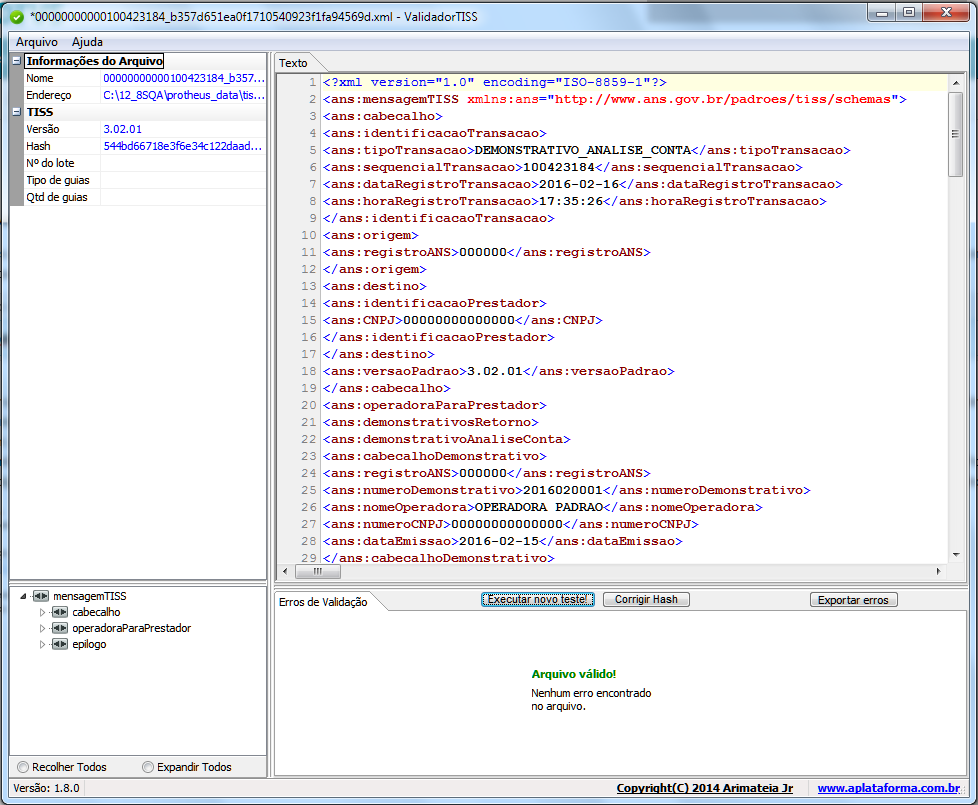Click the empty Nº do lote value field

183,163
